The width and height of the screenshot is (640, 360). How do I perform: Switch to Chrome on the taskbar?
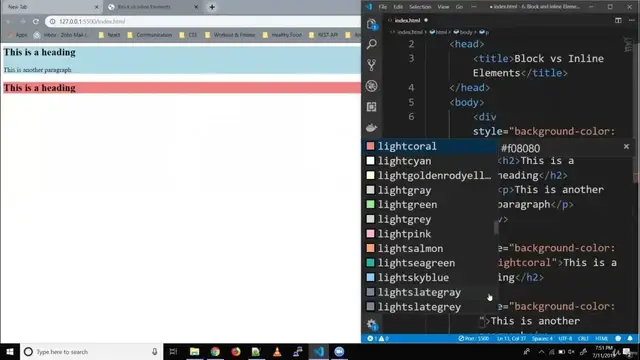(x=215, y=352)
